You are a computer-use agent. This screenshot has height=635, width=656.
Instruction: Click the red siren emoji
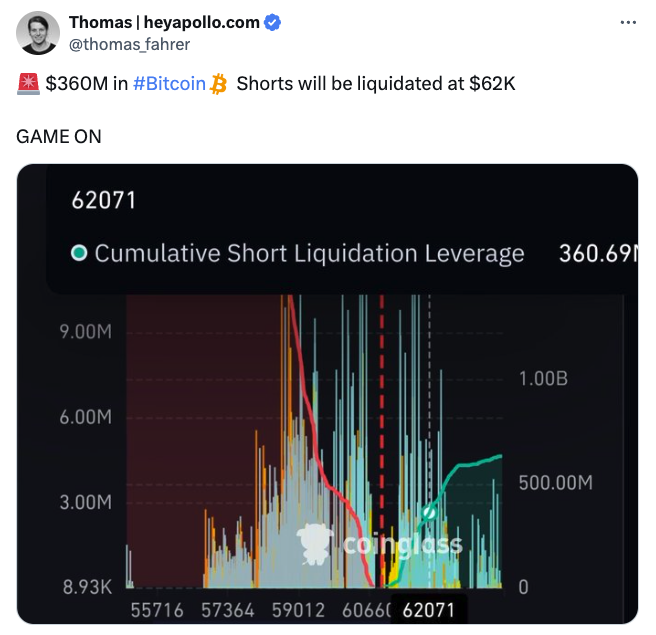pos(28,84)
